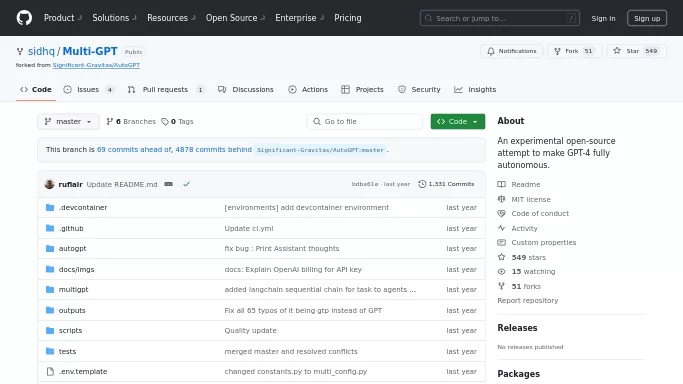Screen dimensions: 683x384
Task: Click the eye icon beside 15 watching
Action: 501,272
